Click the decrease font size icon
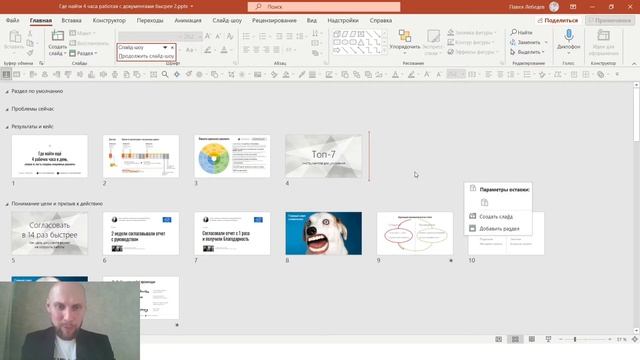Image resolution: width=640 pixels, height=360 pixels. pos(218,36)
